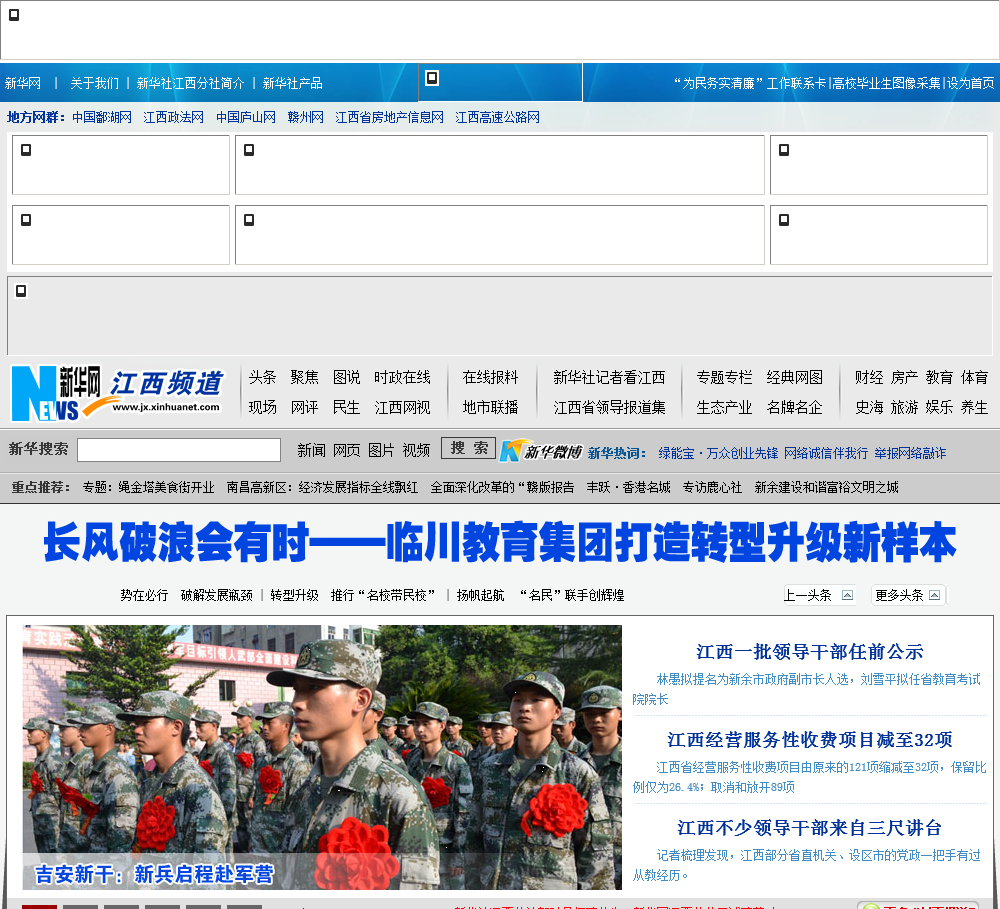Viewport: 1000px width, 909px height.
Task: Click the Xinhua News 江西频道 logo
Action: coord(117,393)
